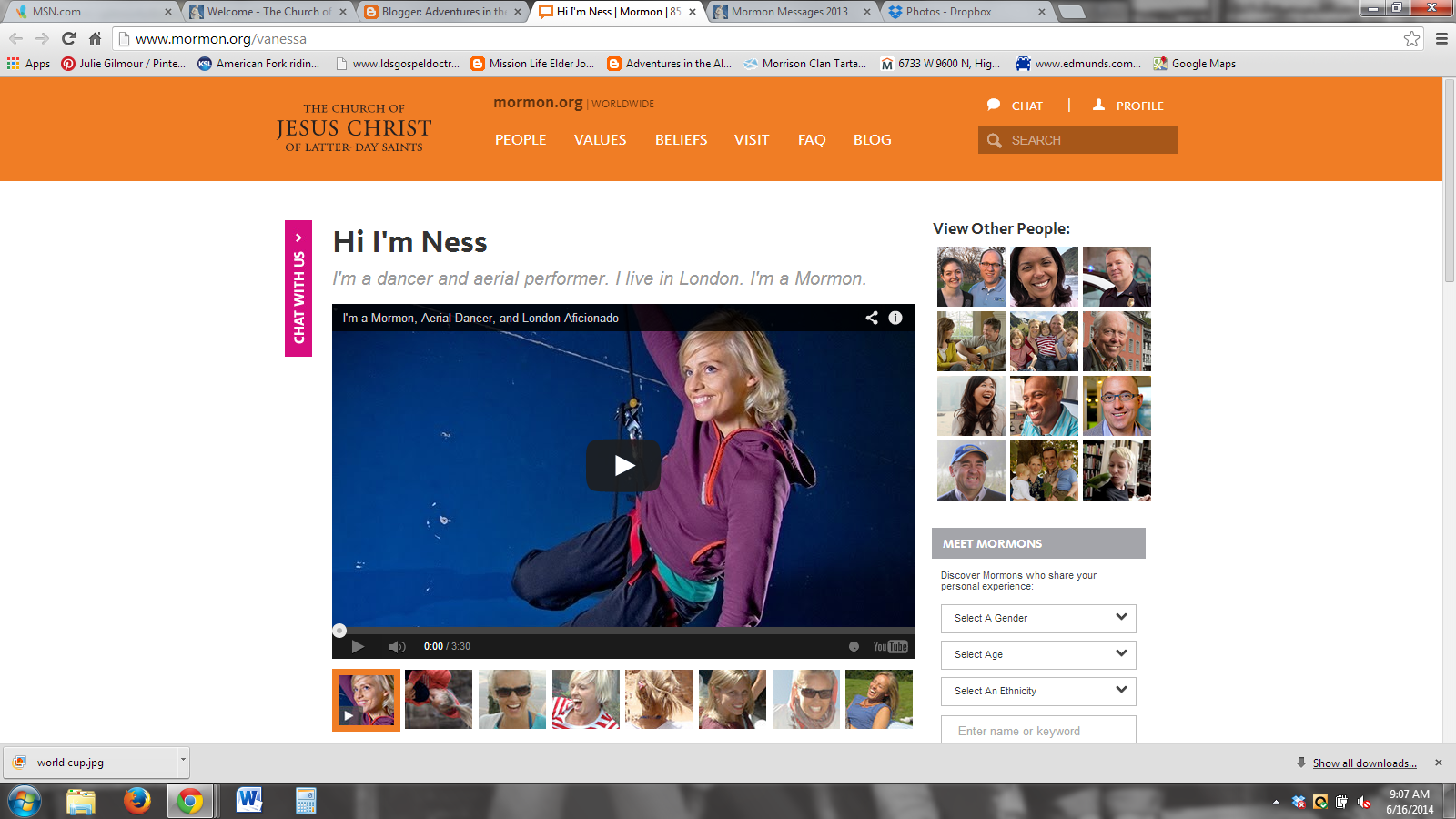View the man with guitar profile photo
This screenshot has height=819, width=1456.
tap(971, 341)
